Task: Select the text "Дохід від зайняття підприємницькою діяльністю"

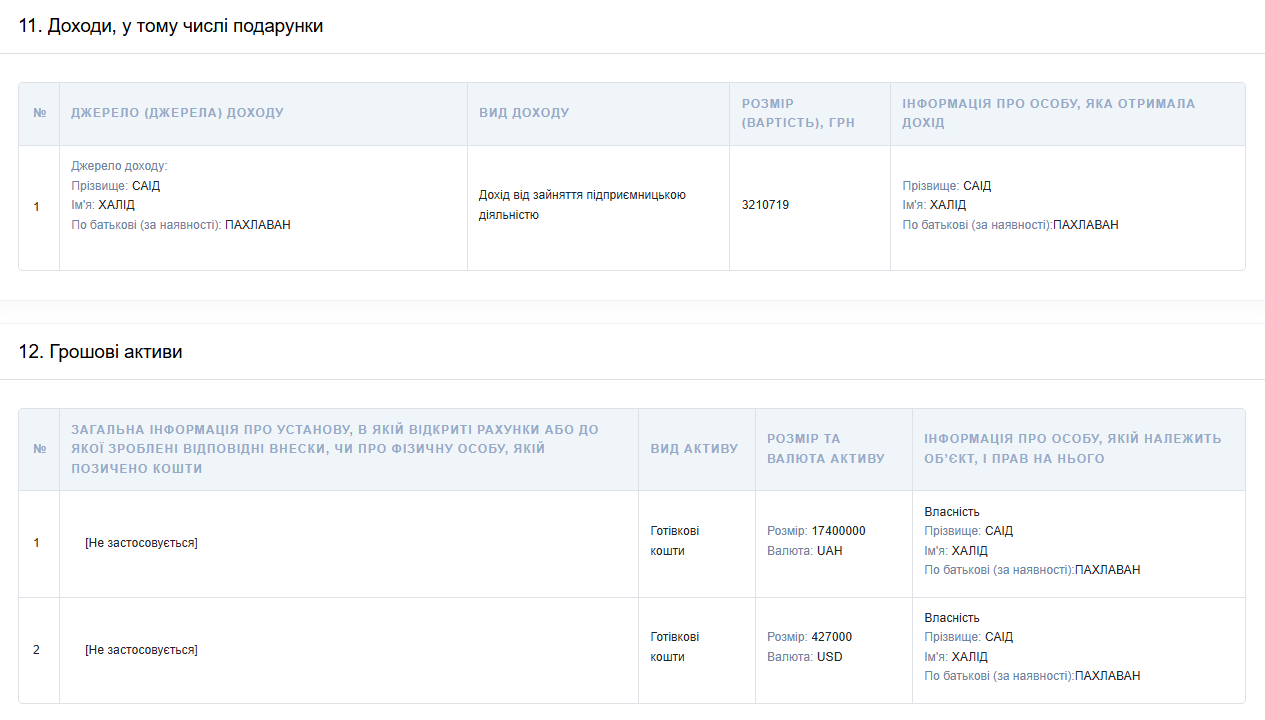Action: (582, 205)
